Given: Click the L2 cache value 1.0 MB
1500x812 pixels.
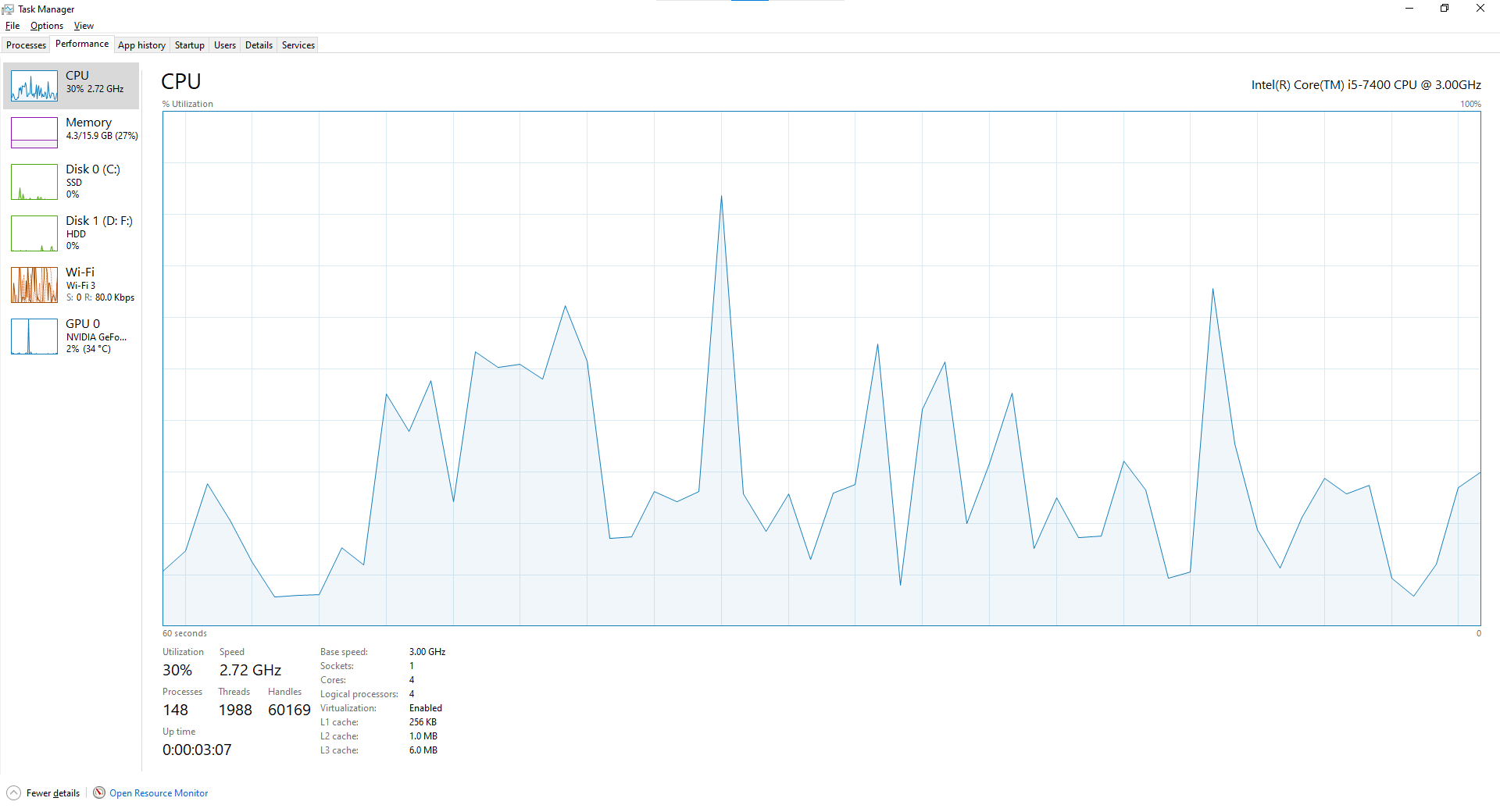Looking at the screenshot, I should (x=423, y=736).
